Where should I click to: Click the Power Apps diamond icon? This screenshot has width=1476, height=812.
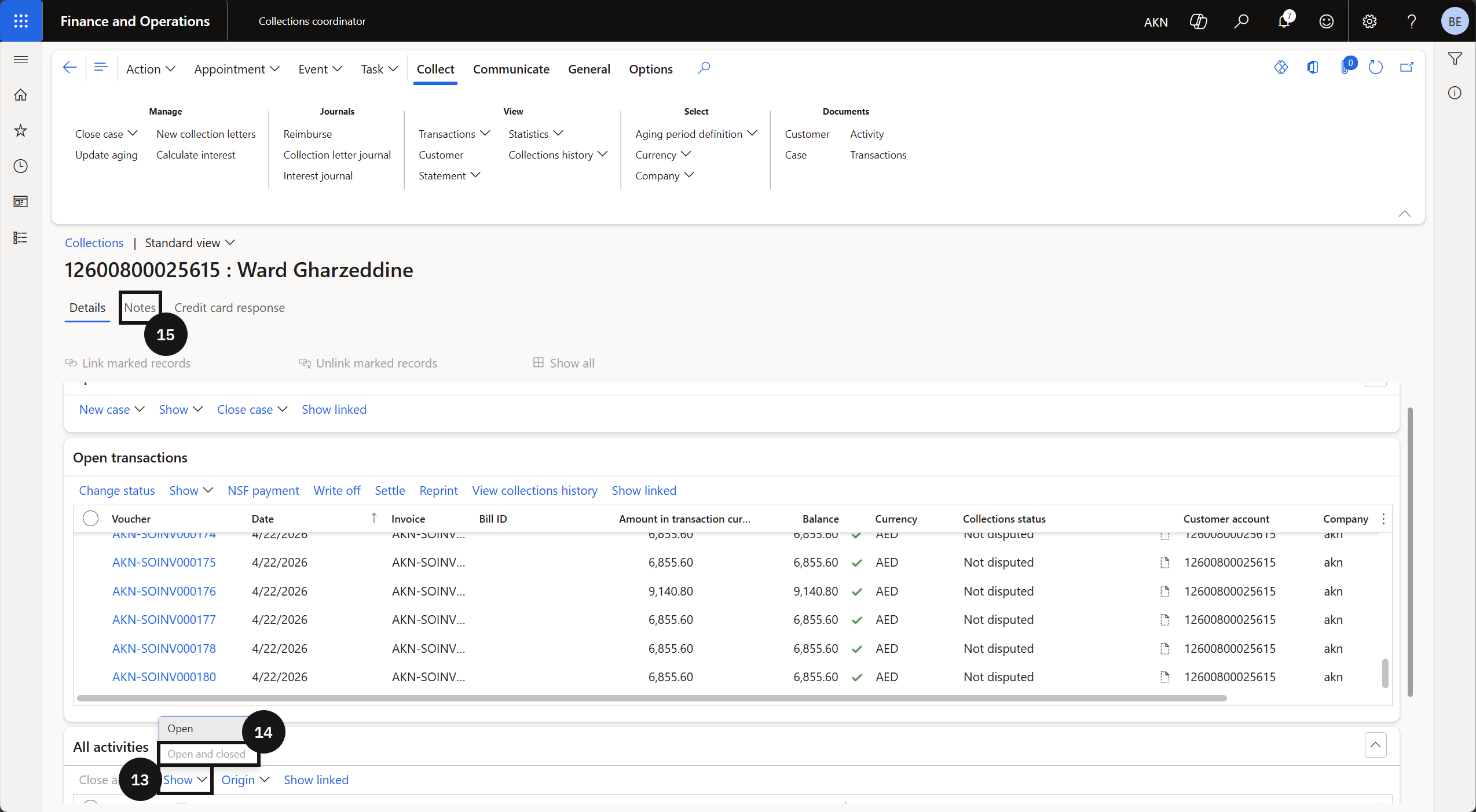click(1281, 68)
